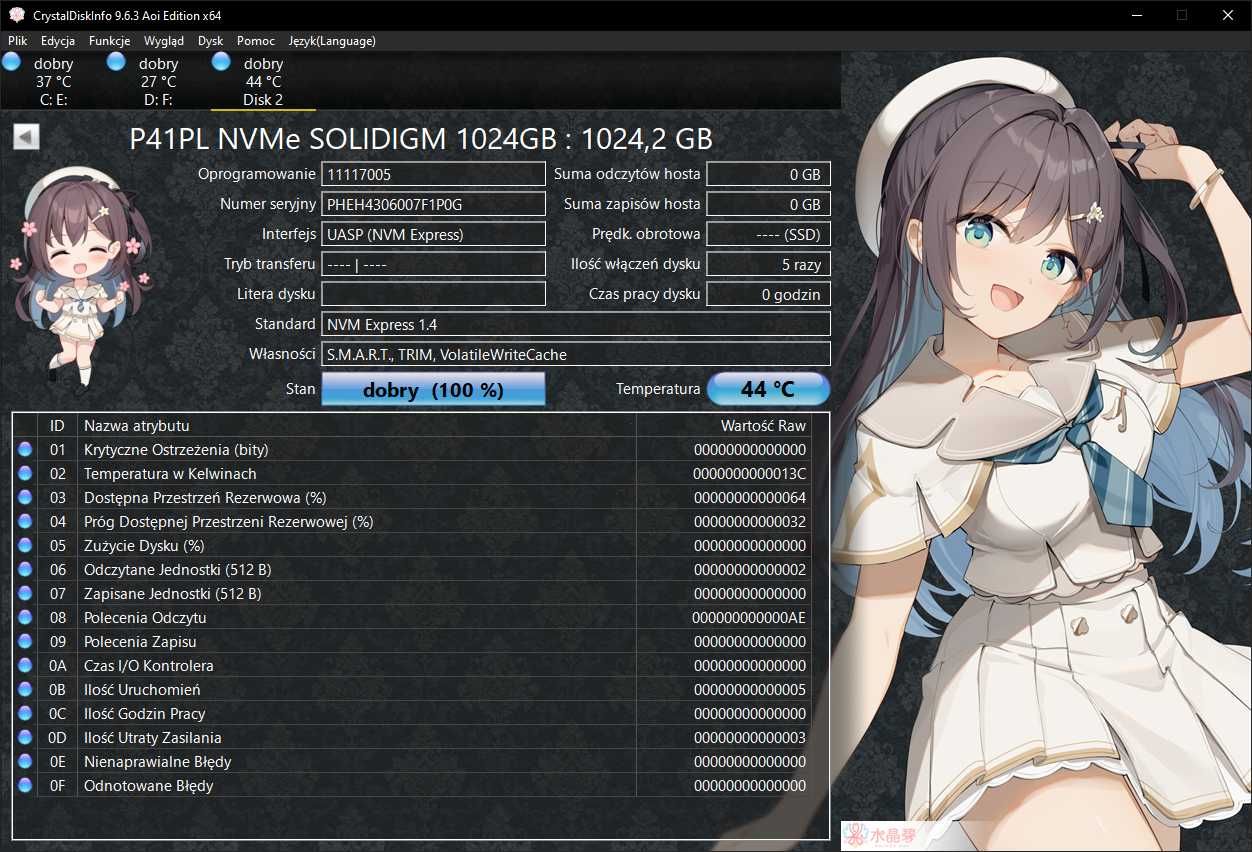This screenshot has width=1252, height=852.
Task: Select 'Polecenia Zapisu' attribute row
Action: pos(413,641)
